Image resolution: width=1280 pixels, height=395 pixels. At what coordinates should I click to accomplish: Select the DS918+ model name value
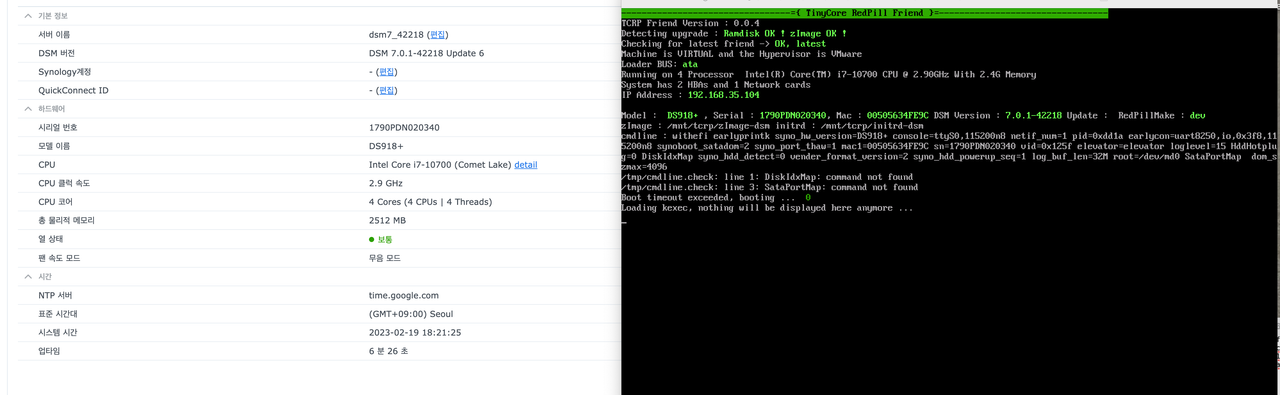pyautogui.click(x=385, y=146)
